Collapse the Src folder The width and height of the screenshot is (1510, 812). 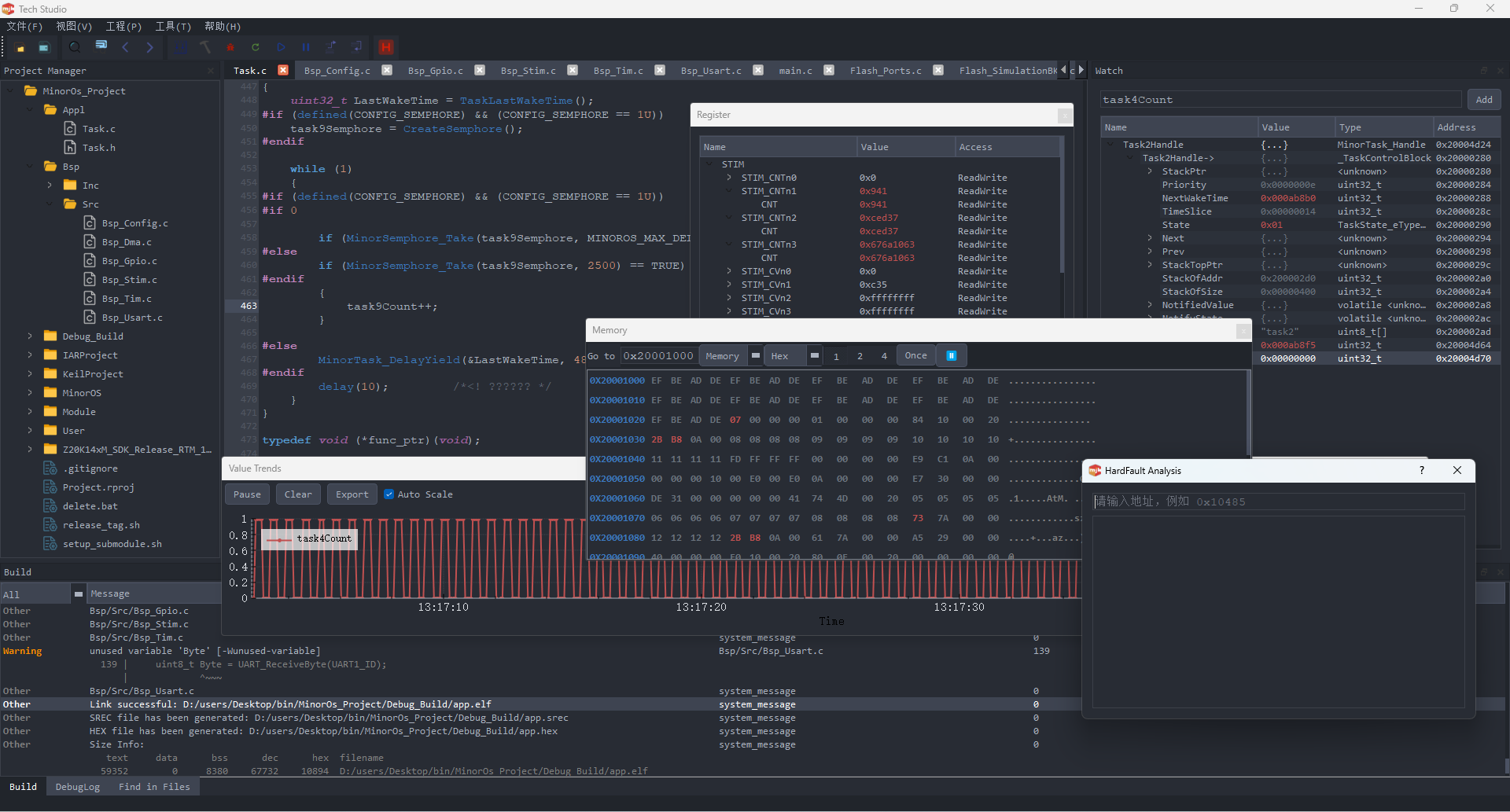(50, 204)
